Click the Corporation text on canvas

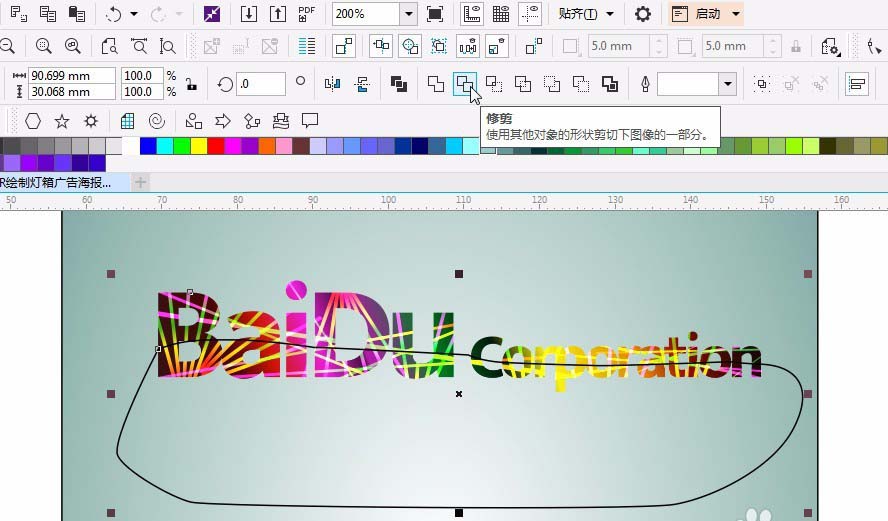pos(616,360)
